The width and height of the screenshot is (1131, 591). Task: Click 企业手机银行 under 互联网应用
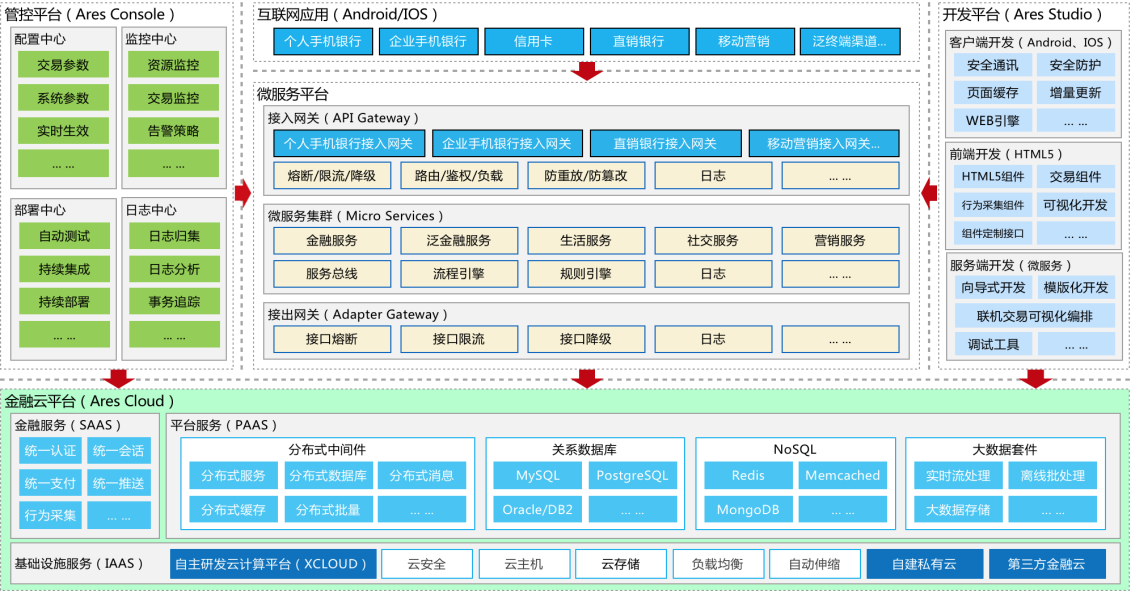(428, 42)
